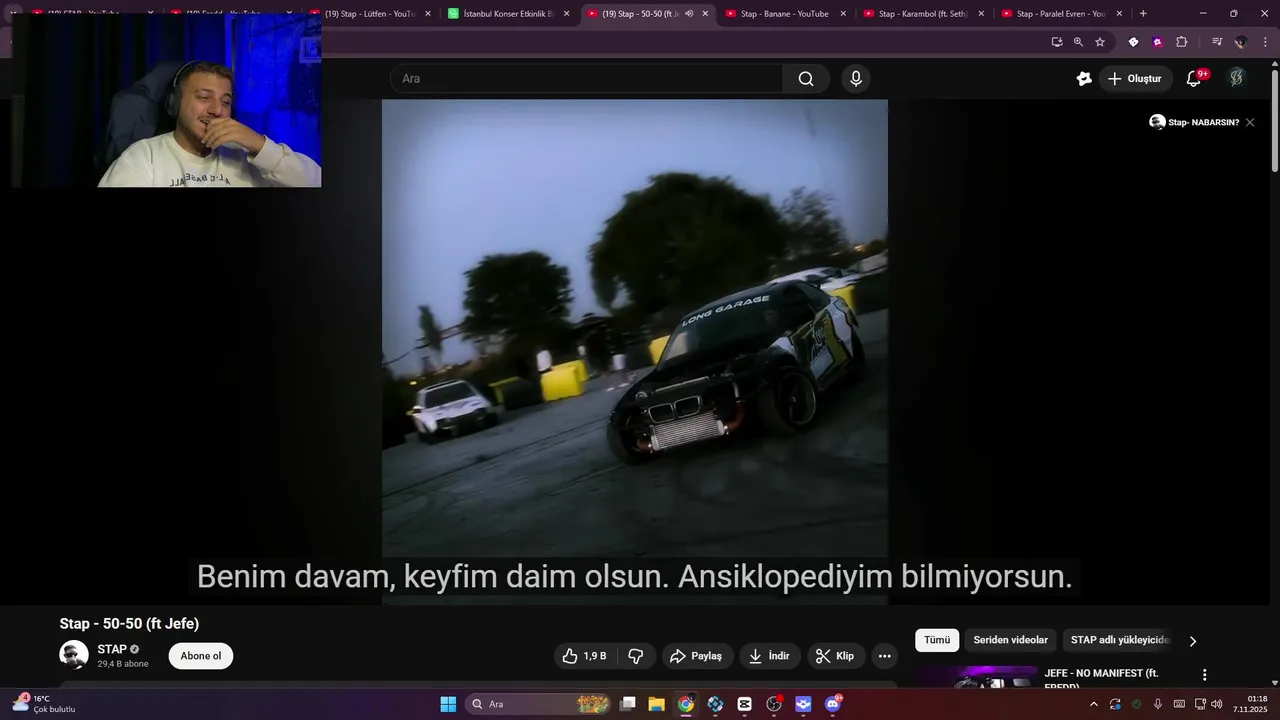
Task: Open media controls icon in toolbar
Action: (1217, 42)
